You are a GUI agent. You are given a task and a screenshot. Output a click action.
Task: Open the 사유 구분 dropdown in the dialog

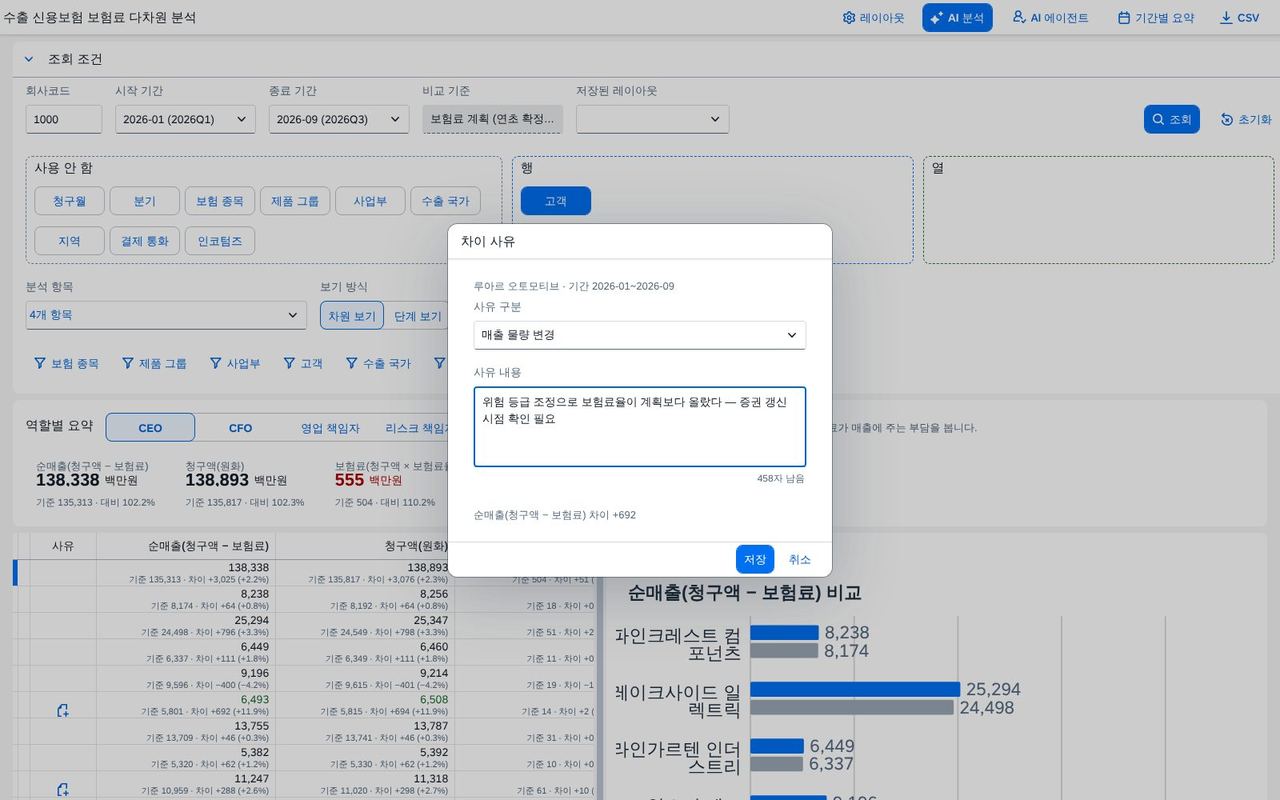coord(639,335)
